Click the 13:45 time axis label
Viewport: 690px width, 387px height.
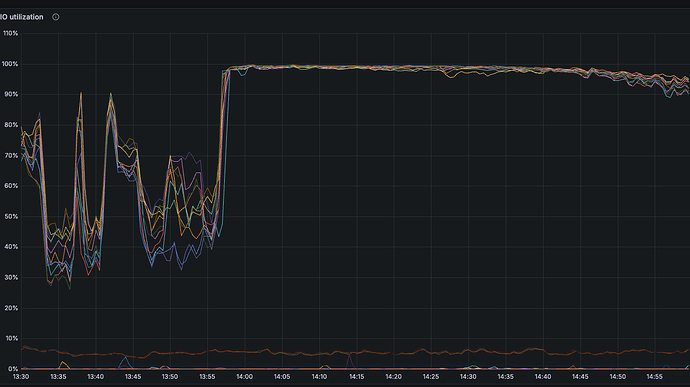click(133, 377)
